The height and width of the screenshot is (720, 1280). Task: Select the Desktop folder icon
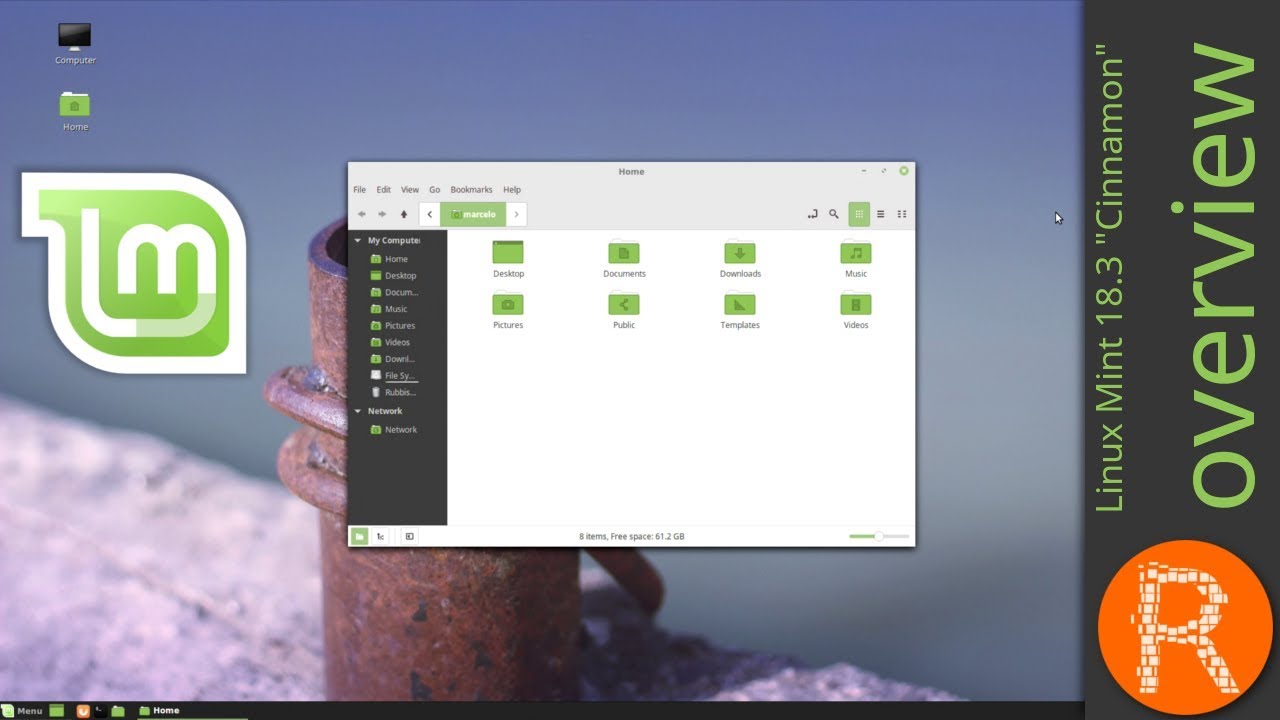(x=508, y=252)
